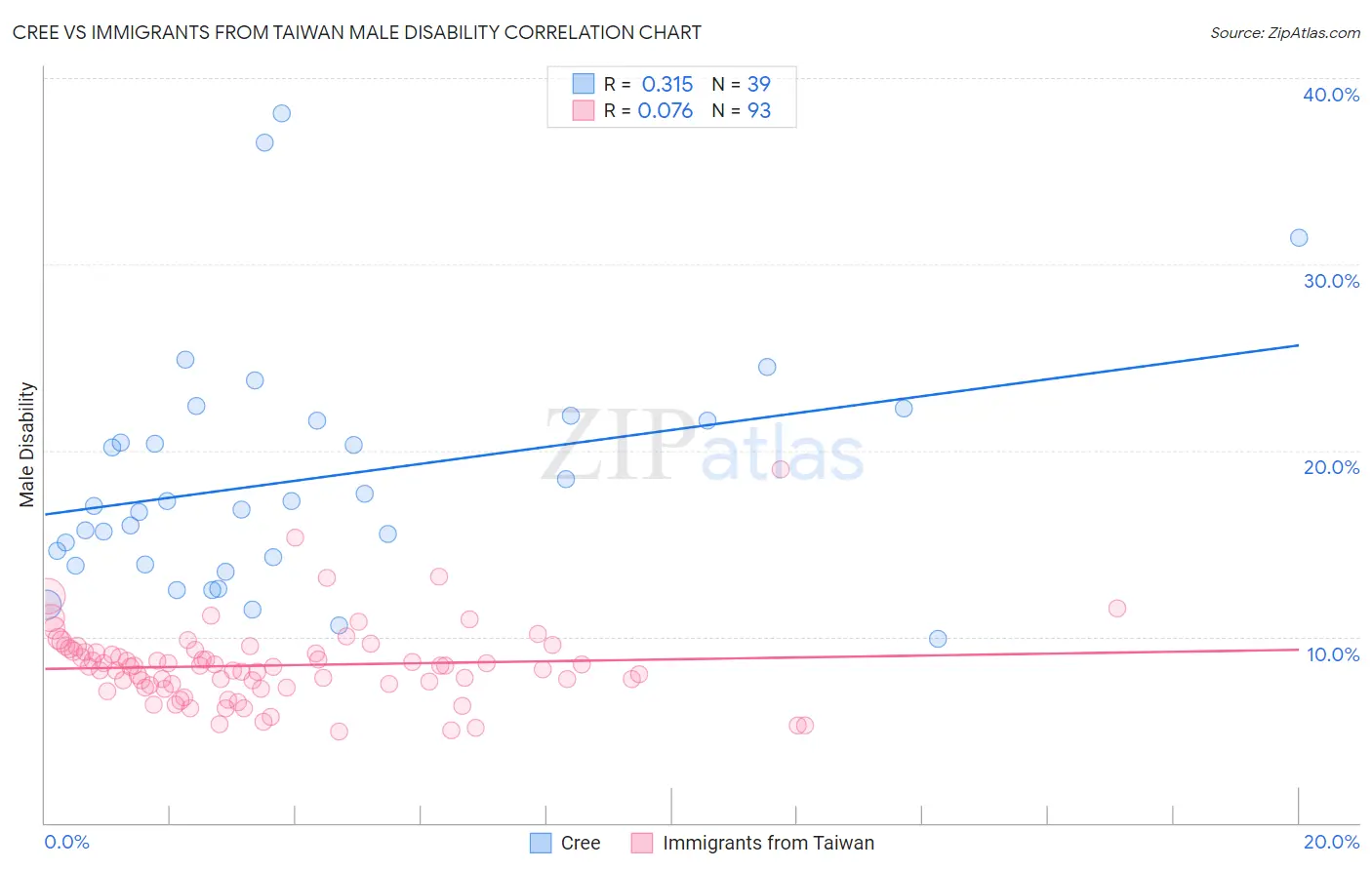Click the pink Immigrants from Taiwan legend swatch
Screen dimensions: 1372x870
coord(641,843)
